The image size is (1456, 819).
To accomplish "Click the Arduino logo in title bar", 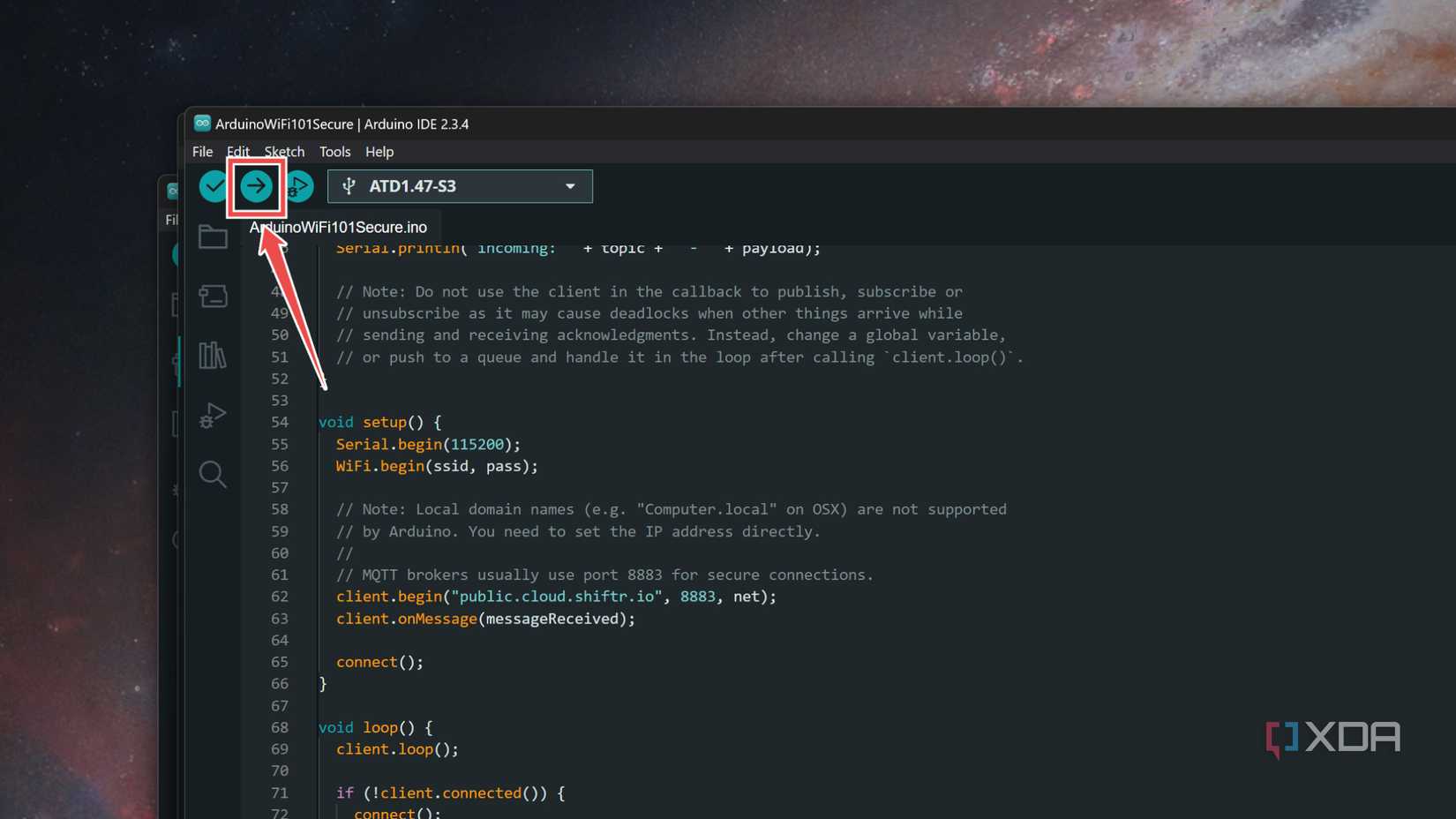I will [202, 124].
